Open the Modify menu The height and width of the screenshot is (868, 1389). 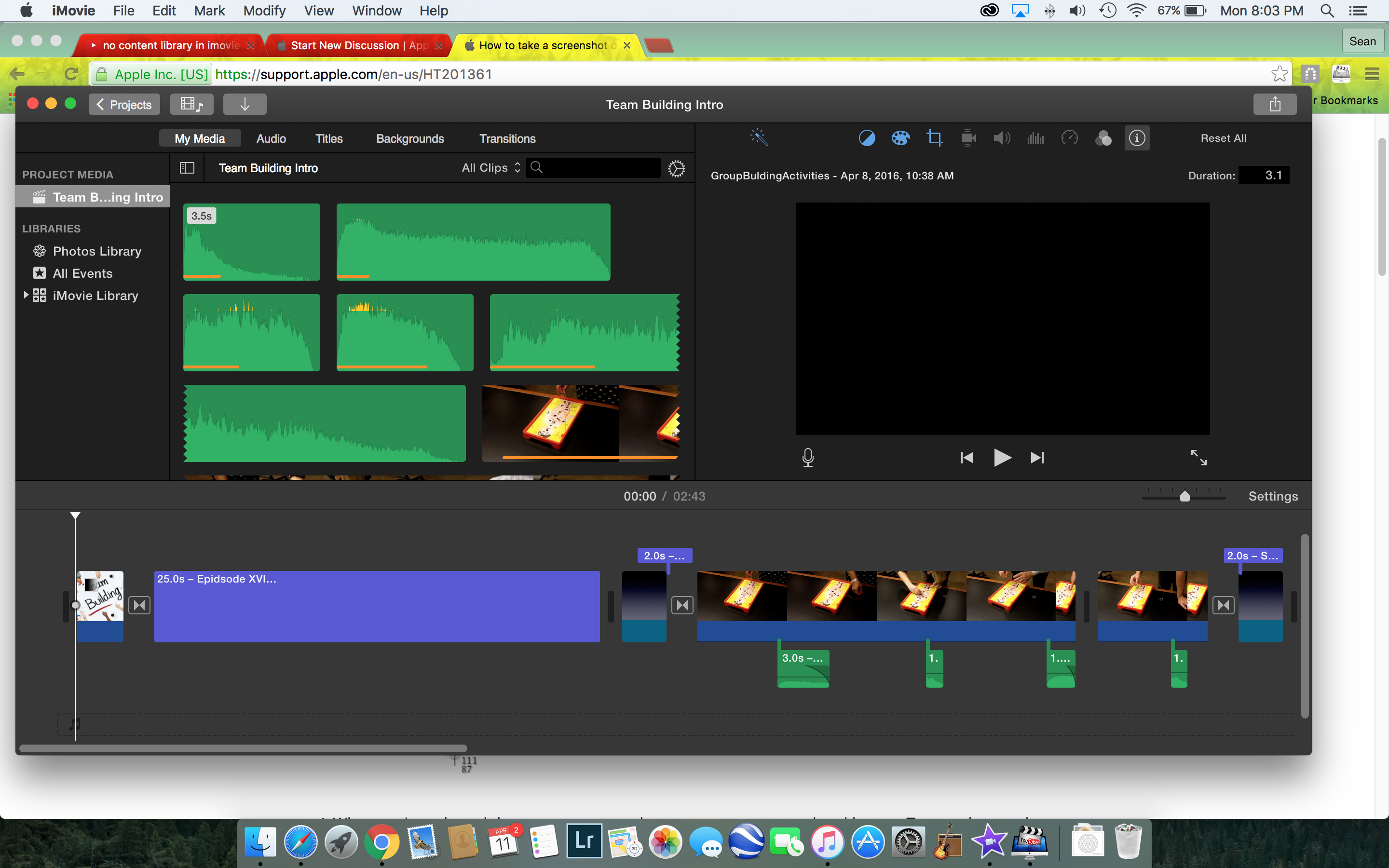(x=264, y=11)
